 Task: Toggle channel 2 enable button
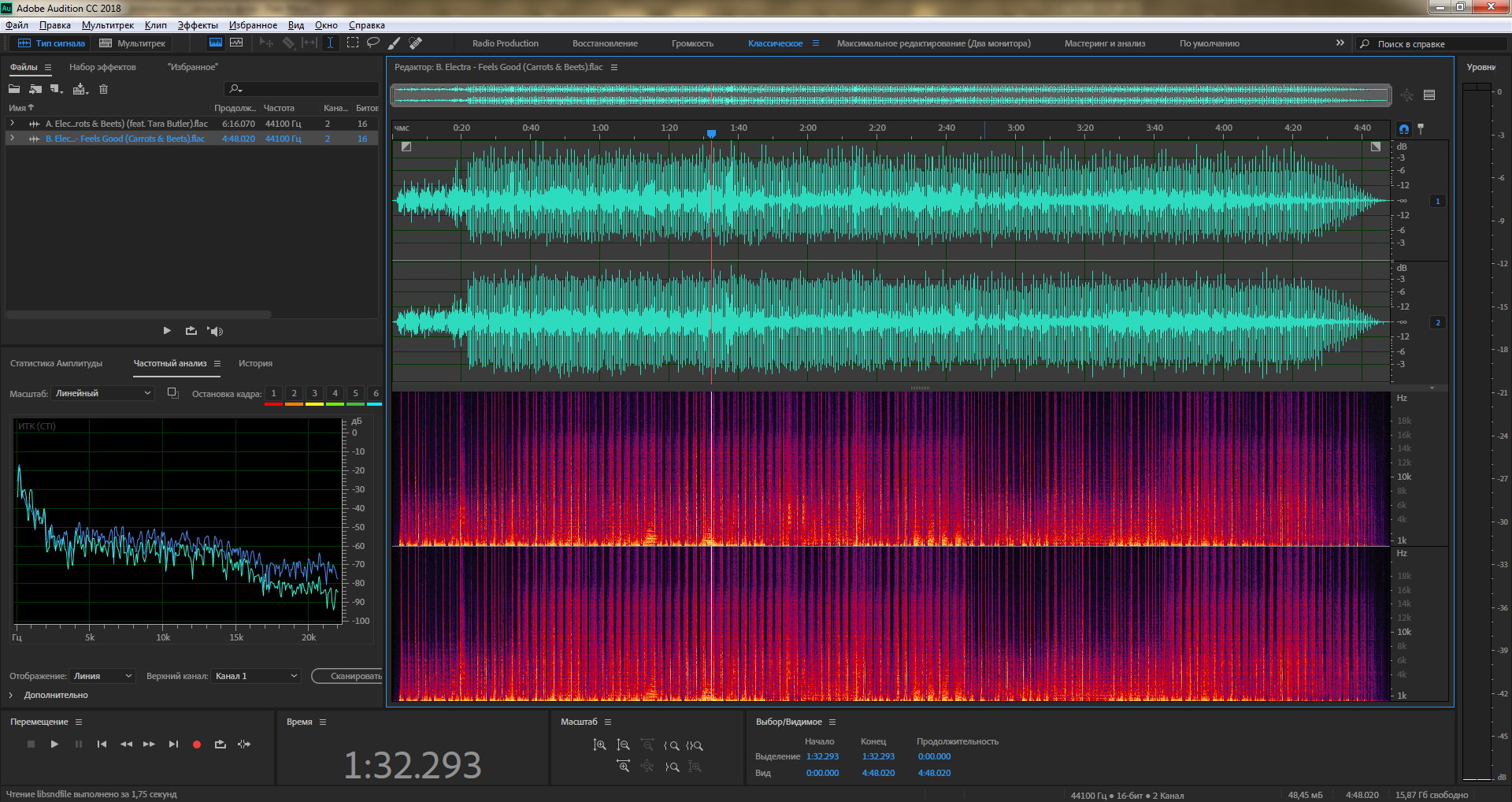pos(1437,322)
